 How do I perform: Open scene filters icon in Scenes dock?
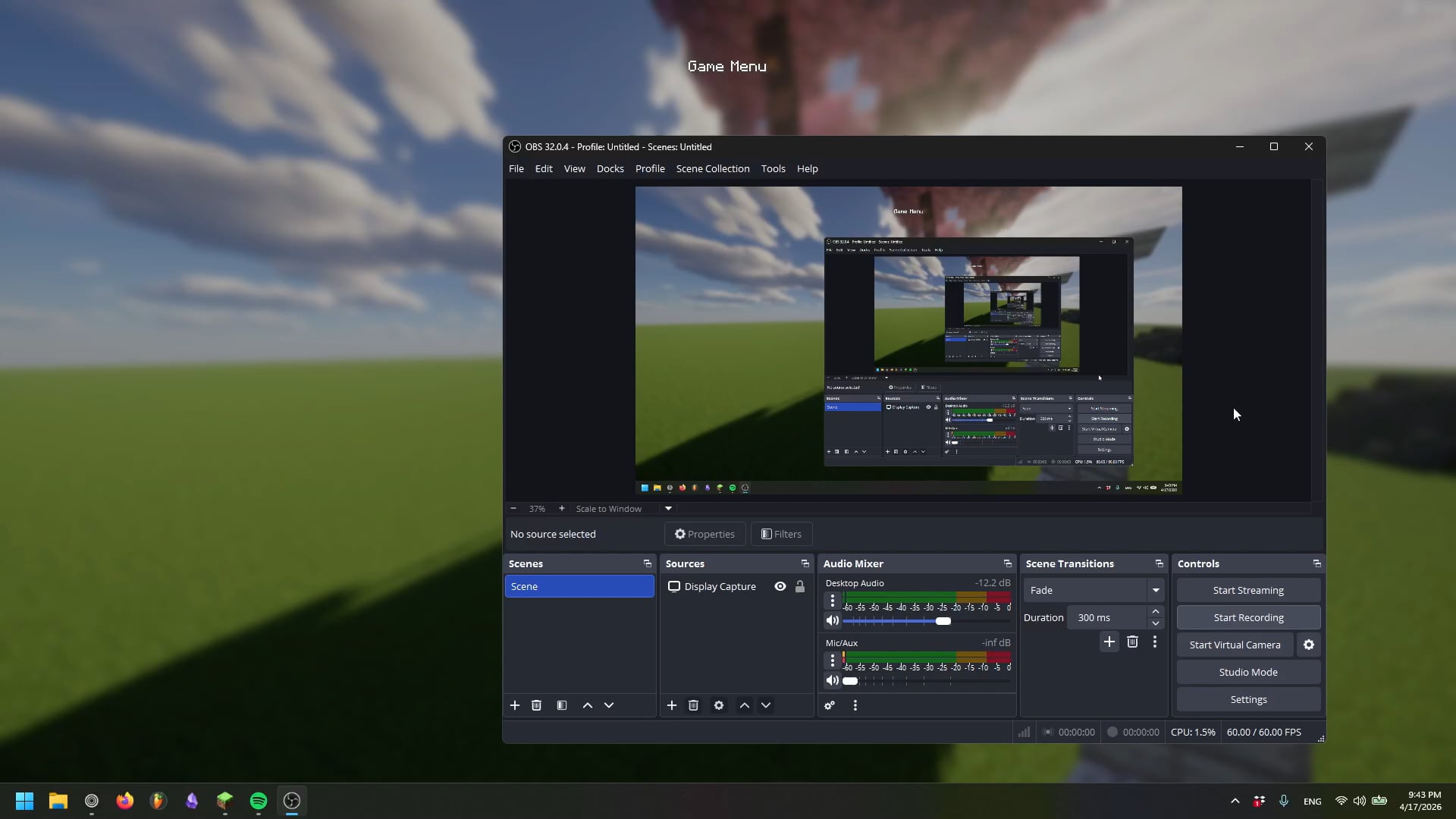[x=562, y=705]
